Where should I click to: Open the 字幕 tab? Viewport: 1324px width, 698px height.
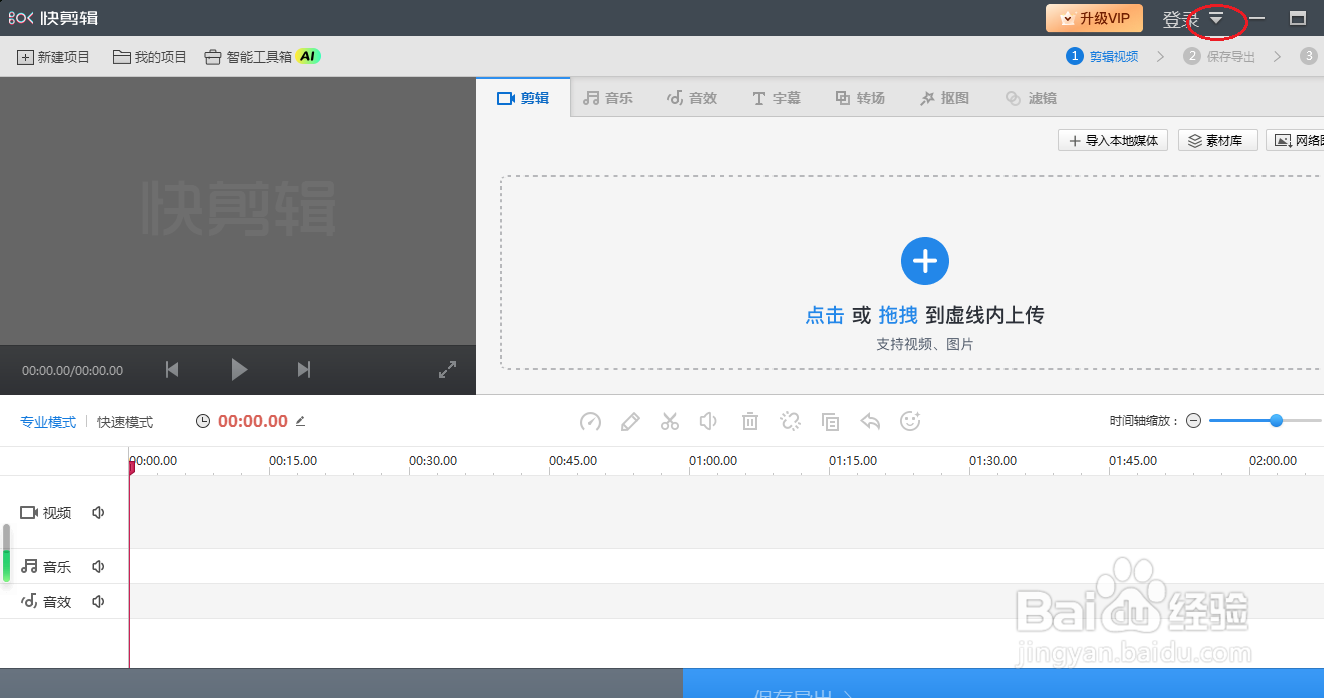tap(776, 98)
